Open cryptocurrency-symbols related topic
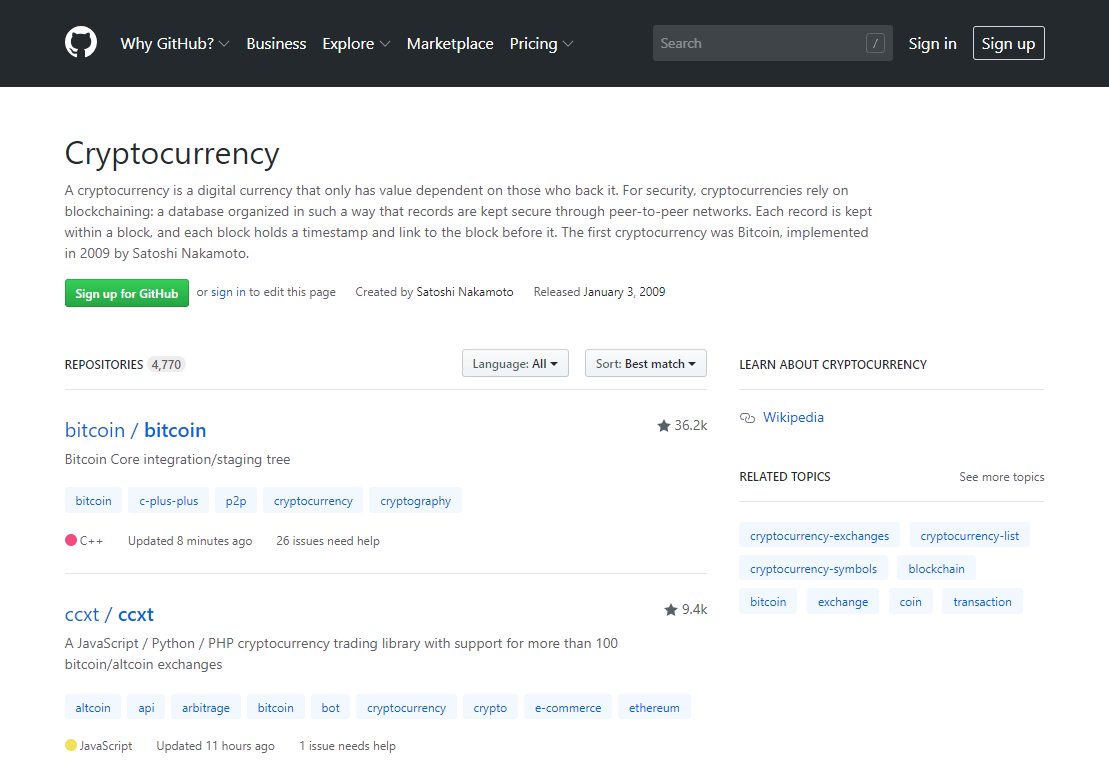Viewport: 1109px width, 777px height. tap(813, 568)
